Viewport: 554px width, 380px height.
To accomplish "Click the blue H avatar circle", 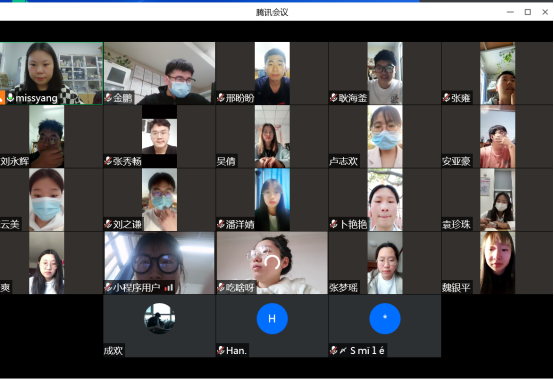I will pos(272,319).
